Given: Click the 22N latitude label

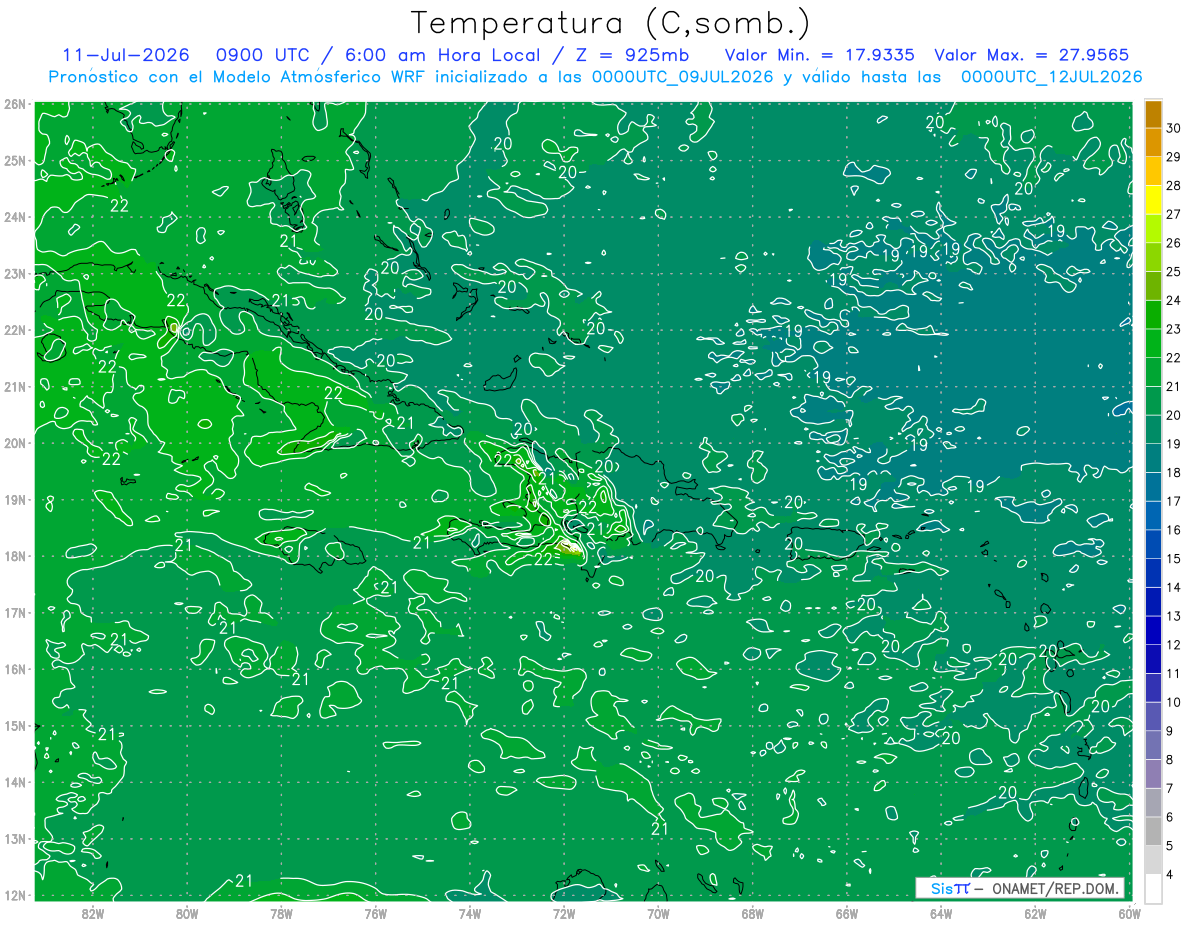Looking at the screenshot, I should 15,330.
